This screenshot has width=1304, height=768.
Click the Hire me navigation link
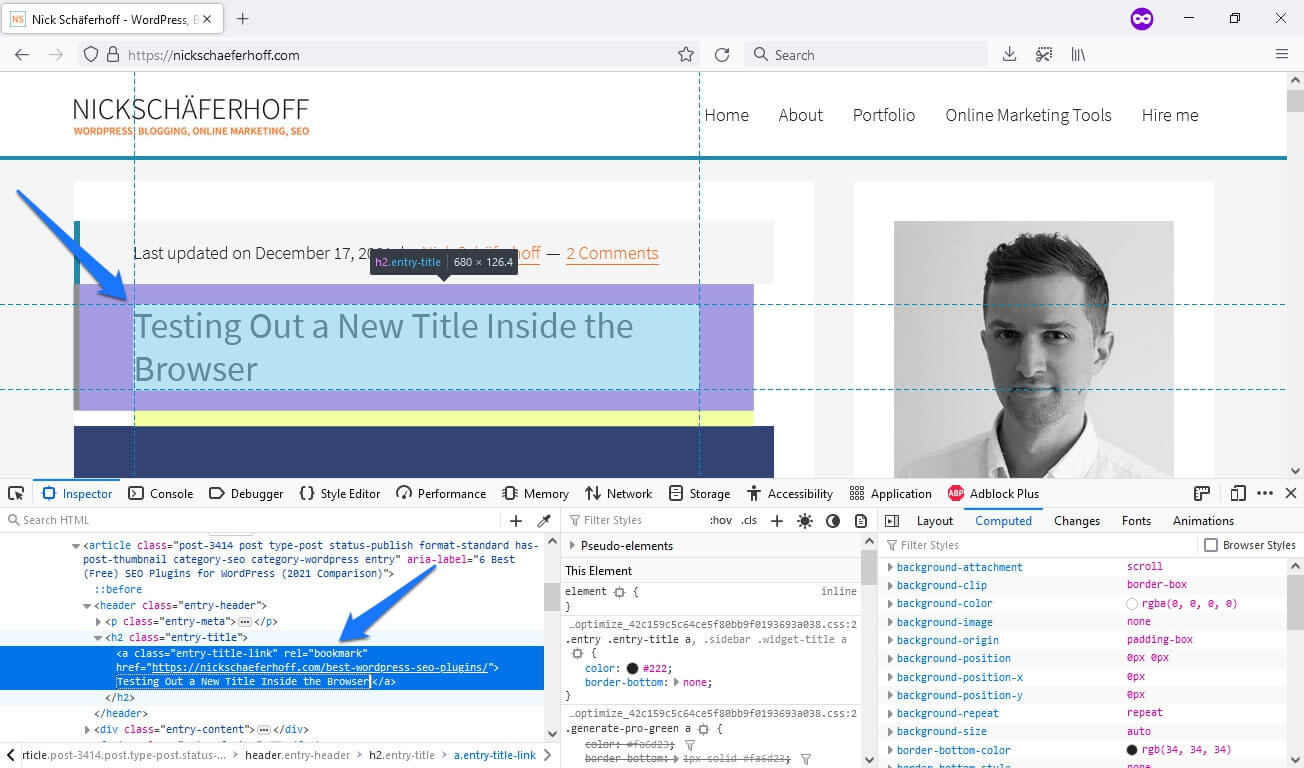pos(1169,115)
